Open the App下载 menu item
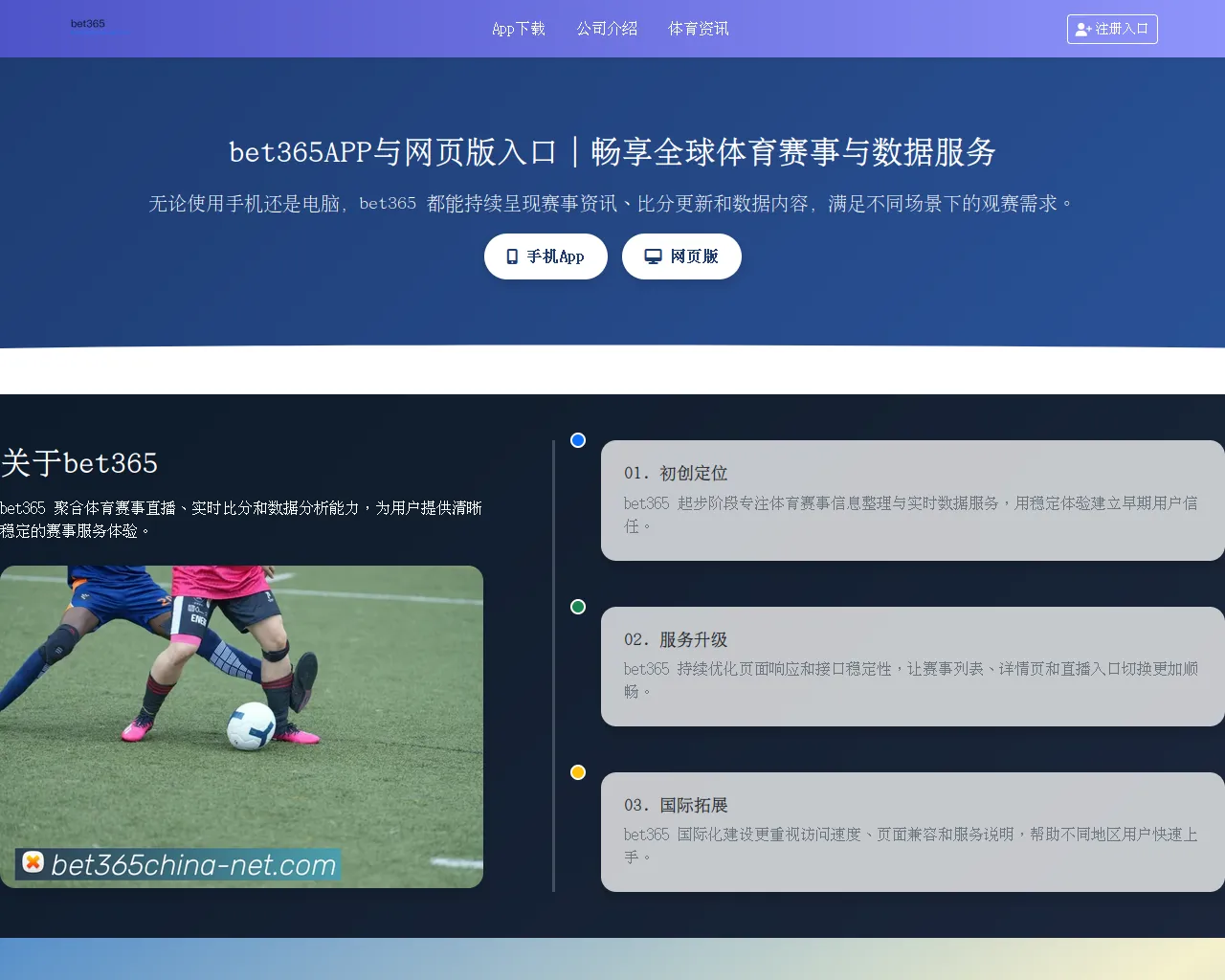 coord(519,29)
